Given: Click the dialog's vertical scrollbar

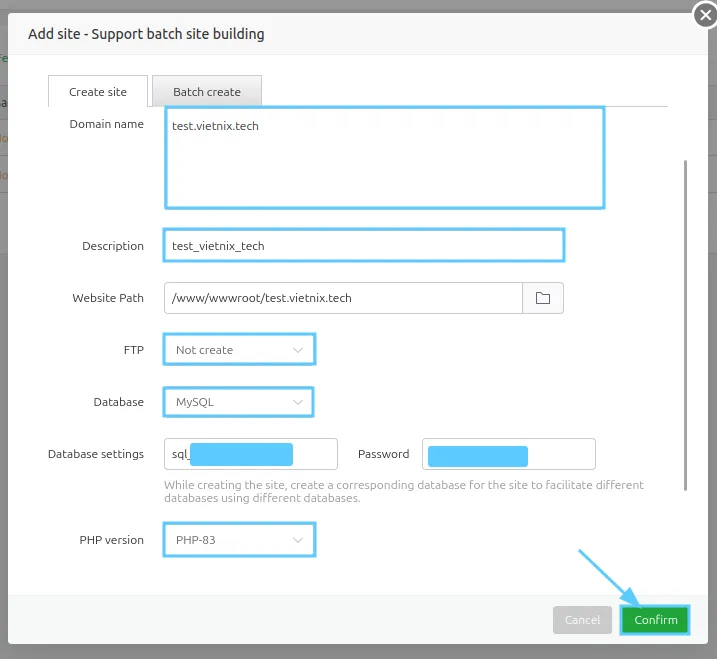Looking at the screenshot, I should click(x=685, y=325).
